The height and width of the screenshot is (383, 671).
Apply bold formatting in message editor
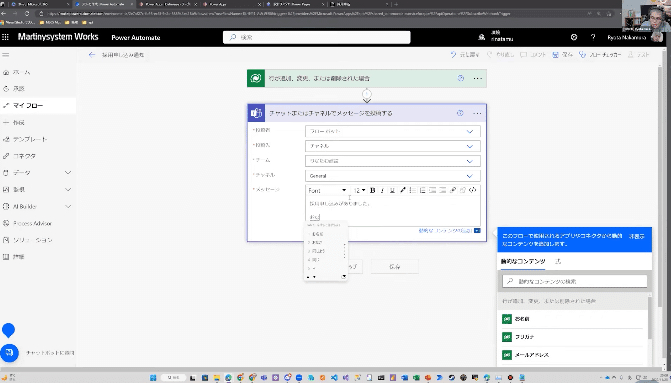[x=372, y=190]
